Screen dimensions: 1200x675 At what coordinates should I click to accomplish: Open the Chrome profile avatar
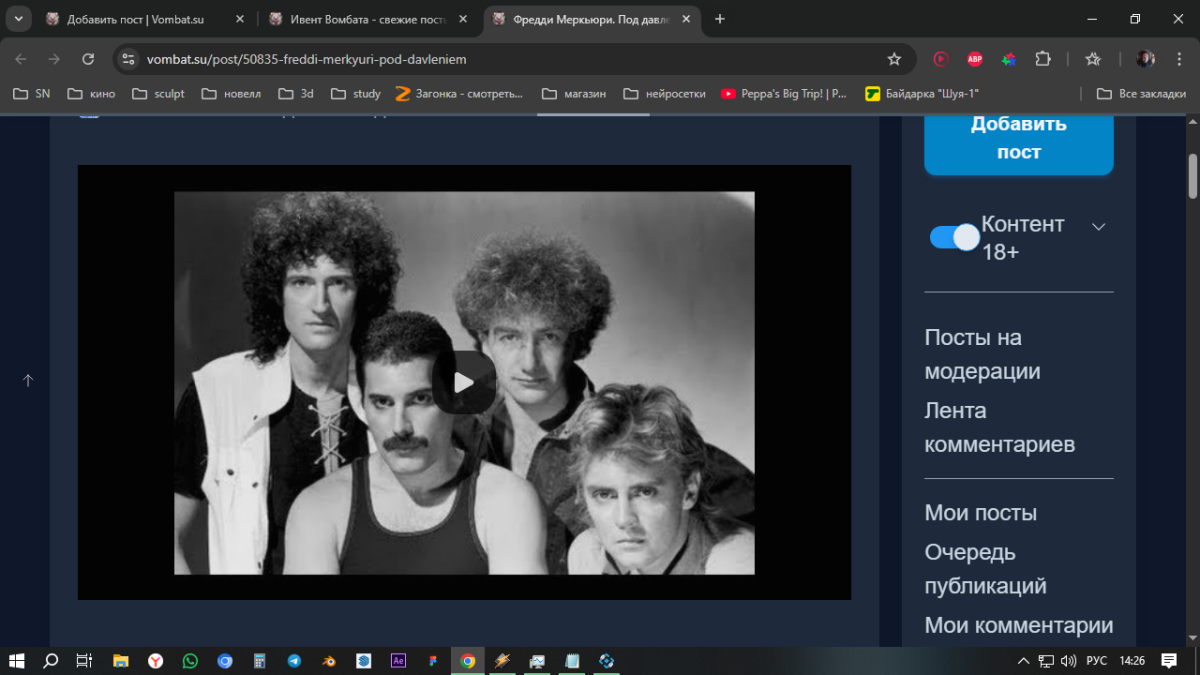click(1146, 59)
